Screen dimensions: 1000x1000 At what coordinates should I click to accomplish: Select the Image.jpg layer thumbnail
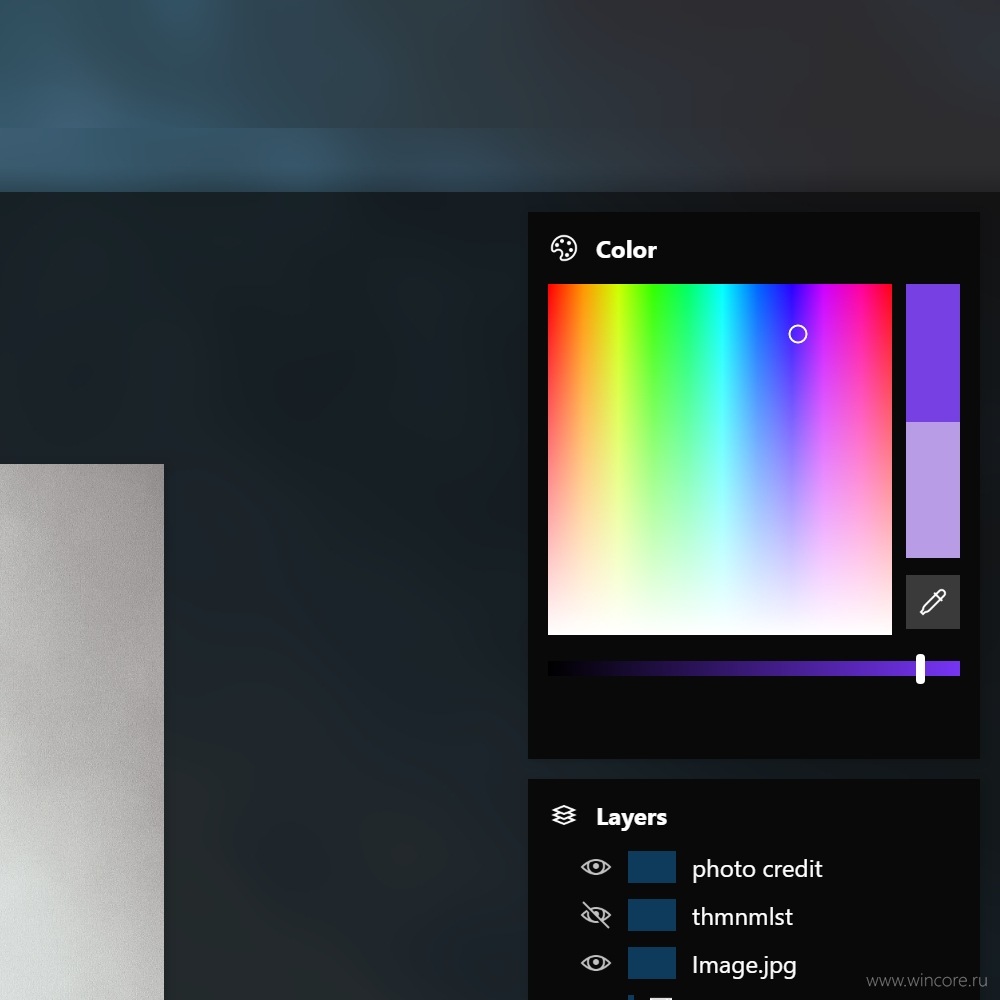652,963
